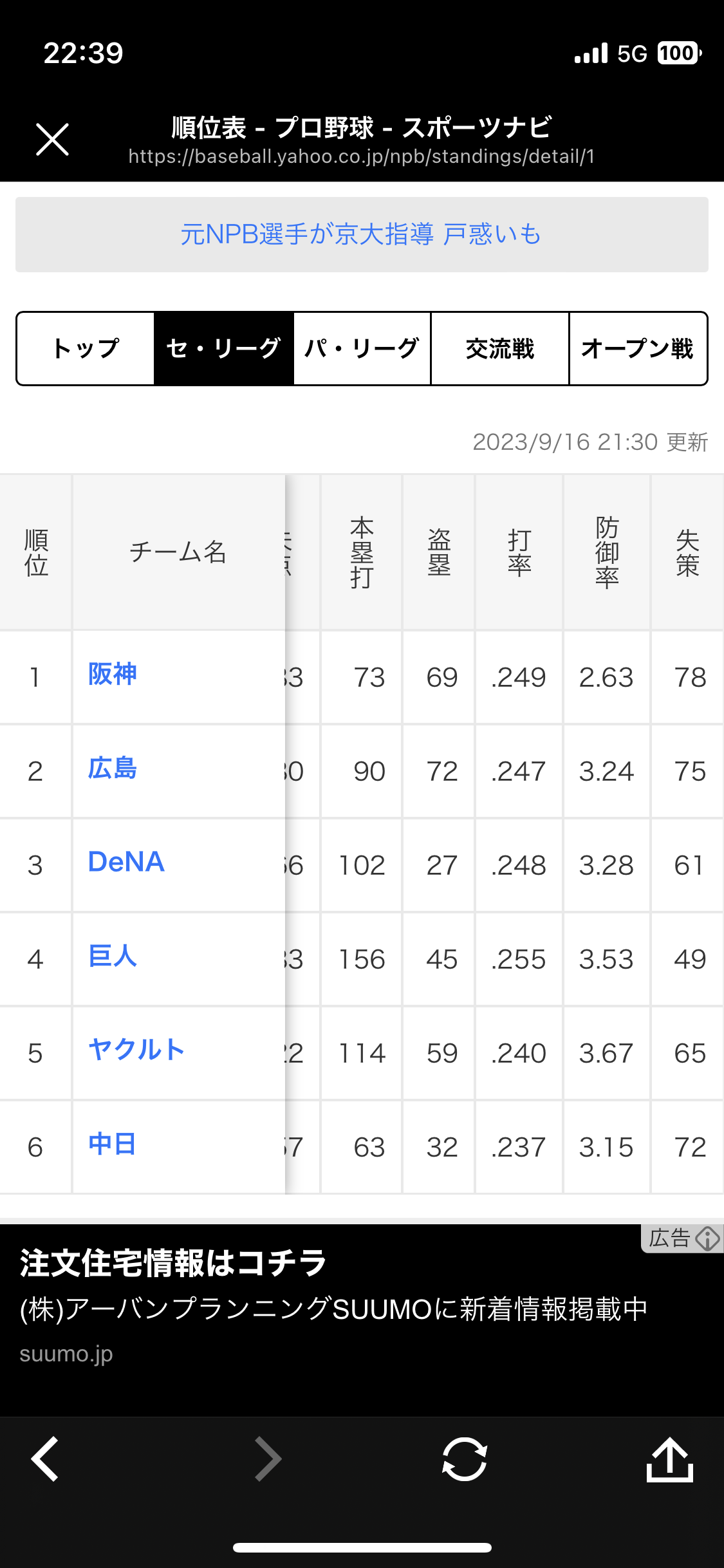Open the share sheet icon
Viewport: 724px width, 1568px height.
[669, 1459]
